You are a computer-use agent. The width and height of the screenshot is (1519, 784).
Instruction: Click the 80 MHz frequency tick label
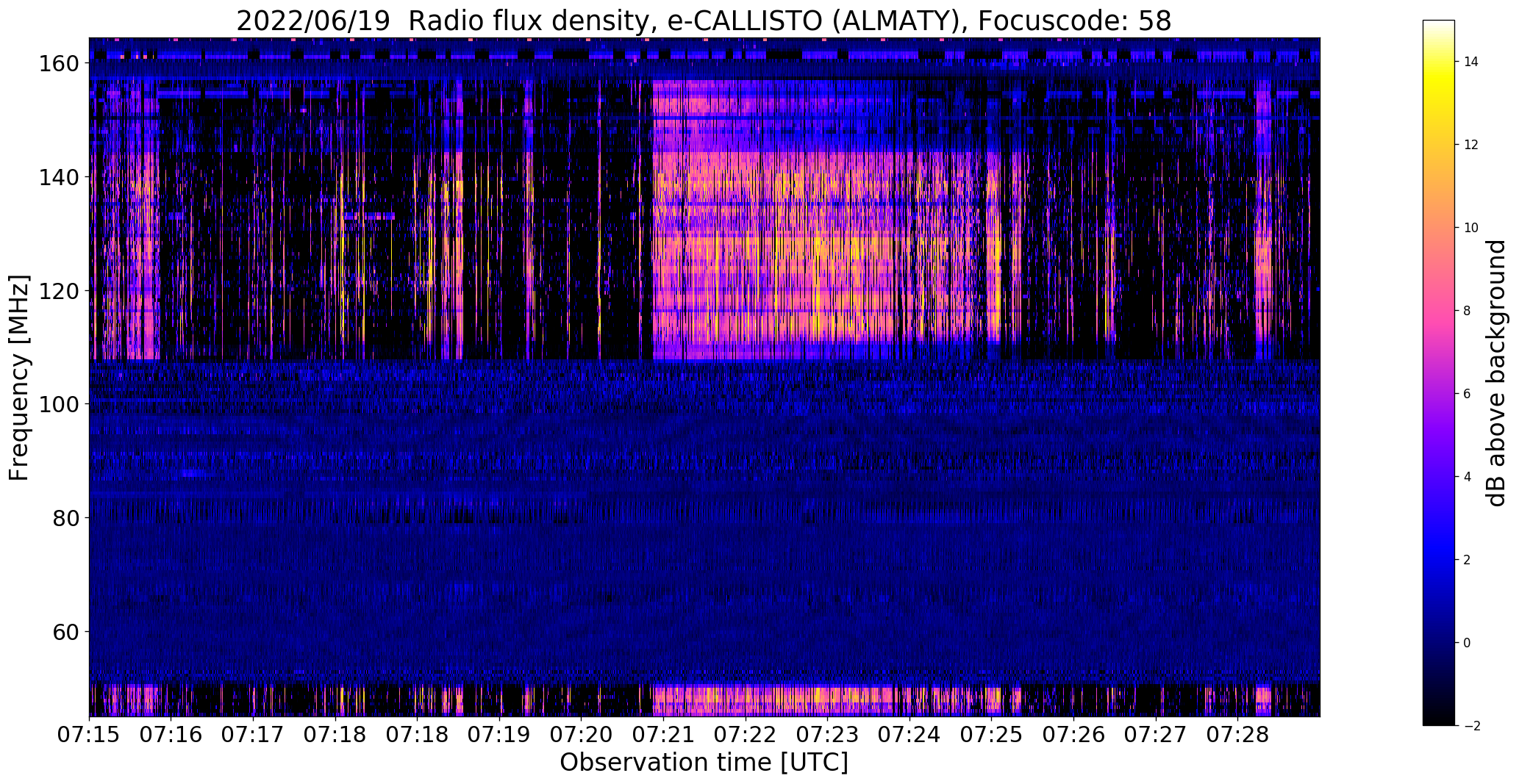(x=65, y=518)
